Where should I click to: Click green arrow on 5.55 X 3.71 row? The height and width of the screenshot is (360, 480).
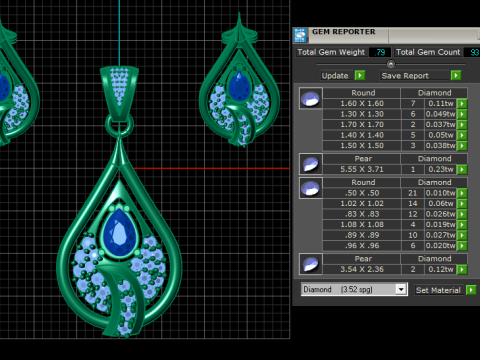(x=462, y=170)
